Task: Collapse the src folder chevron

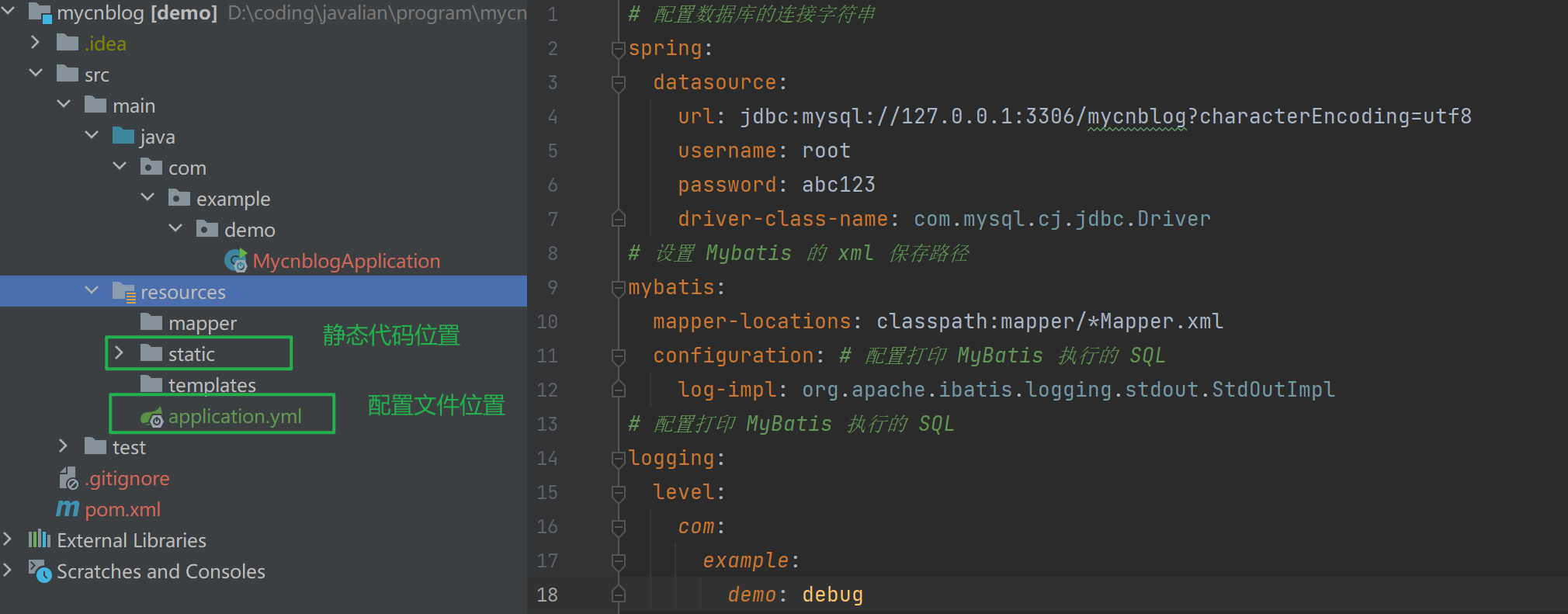Action: pyautogui.click(x=36, y=73)
